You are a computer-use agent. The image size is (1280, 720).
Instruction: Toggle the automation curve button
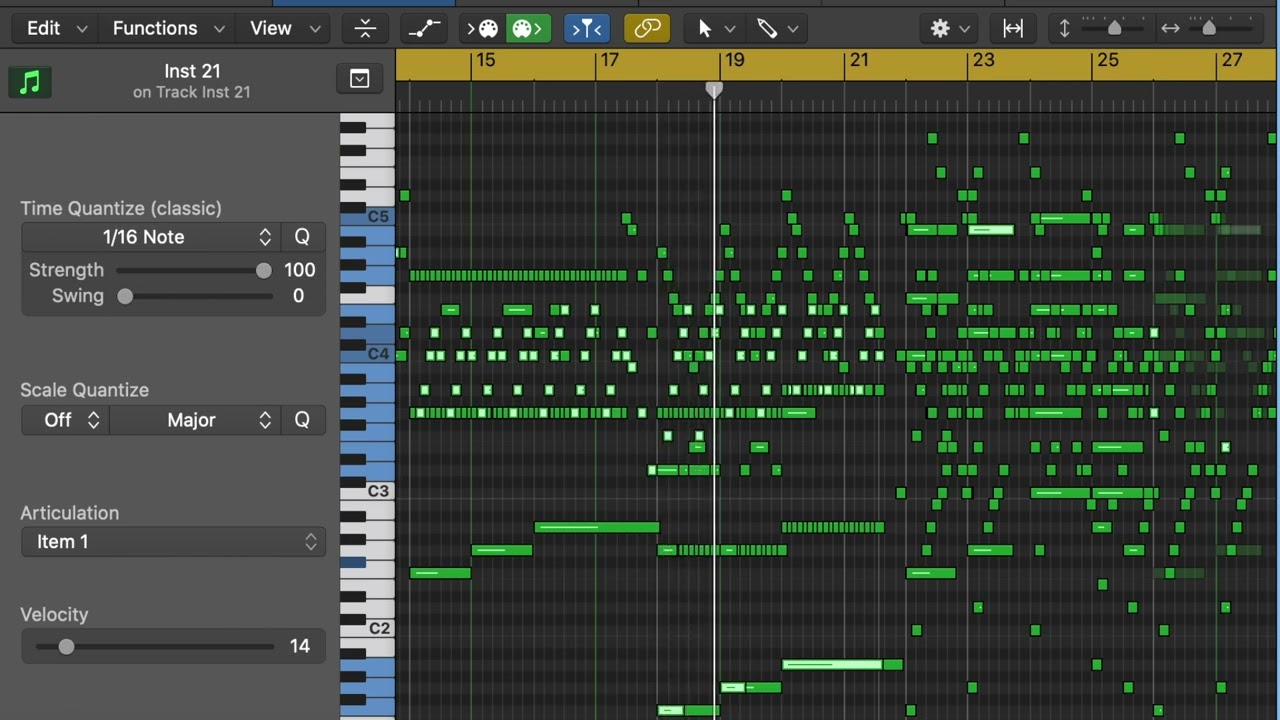click(x=425, y=28)
